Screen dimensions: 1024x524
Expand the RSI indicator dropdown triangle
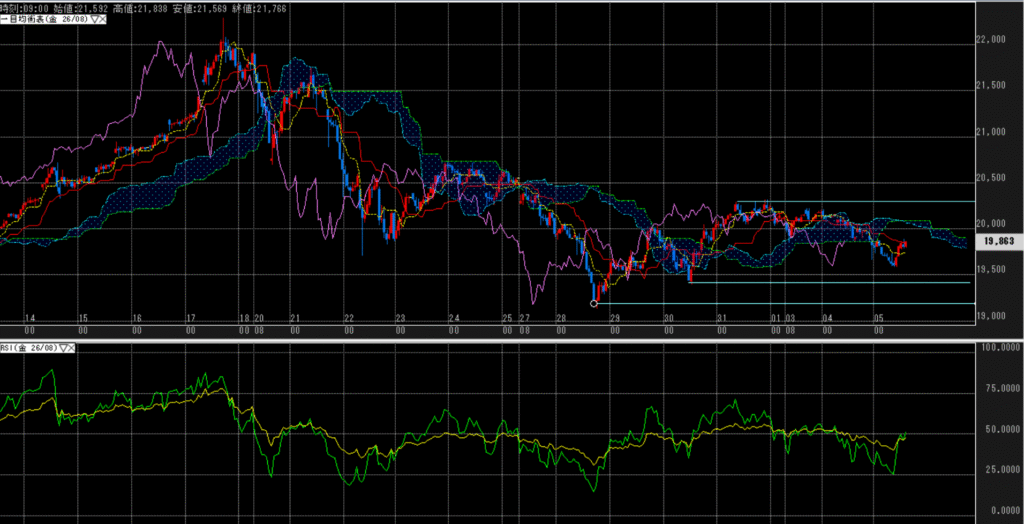pyautogui.click(x=66, y=348)
